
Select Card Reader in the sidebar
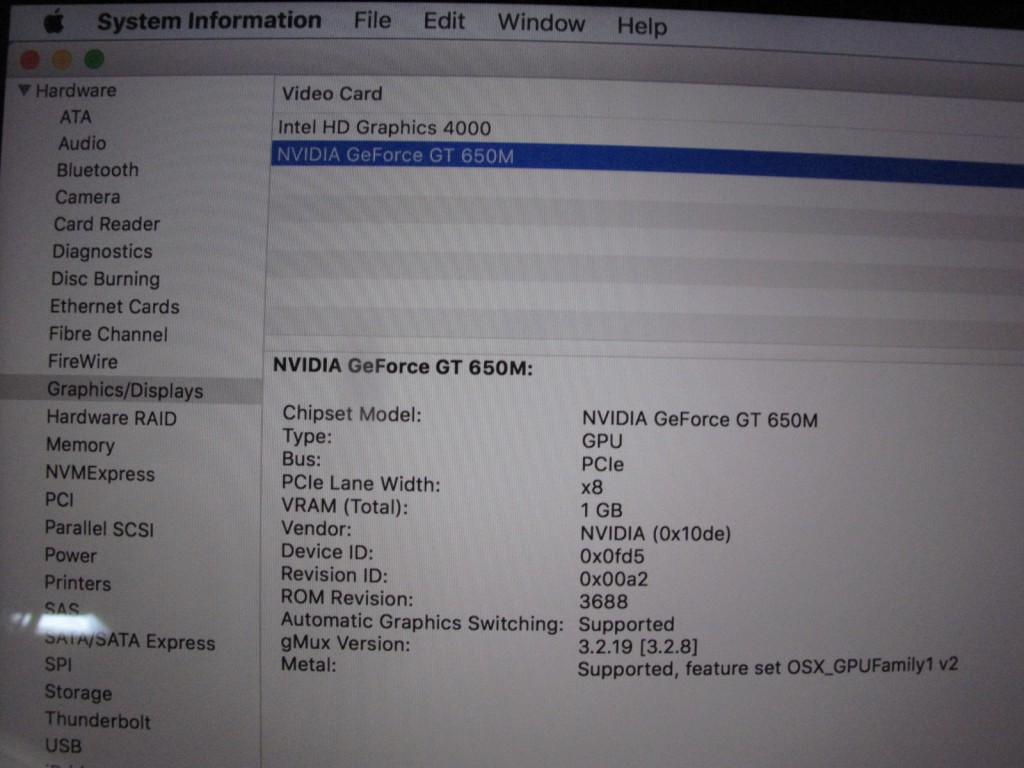(106, 224)
